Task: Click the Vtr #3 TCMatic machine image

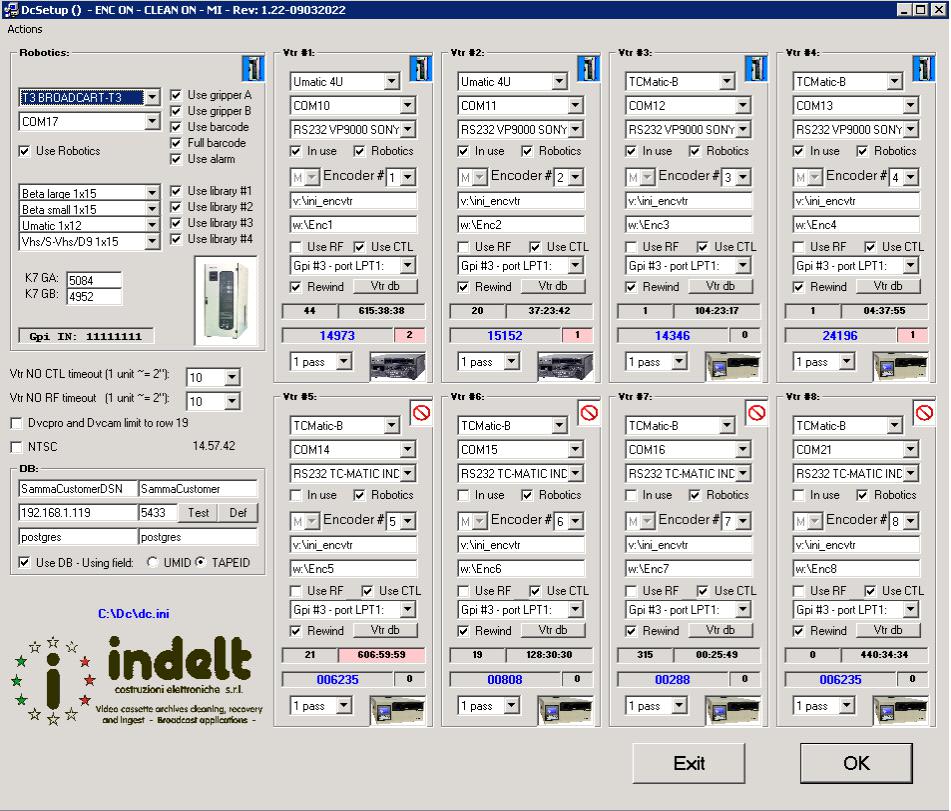Action: [733, 366]
